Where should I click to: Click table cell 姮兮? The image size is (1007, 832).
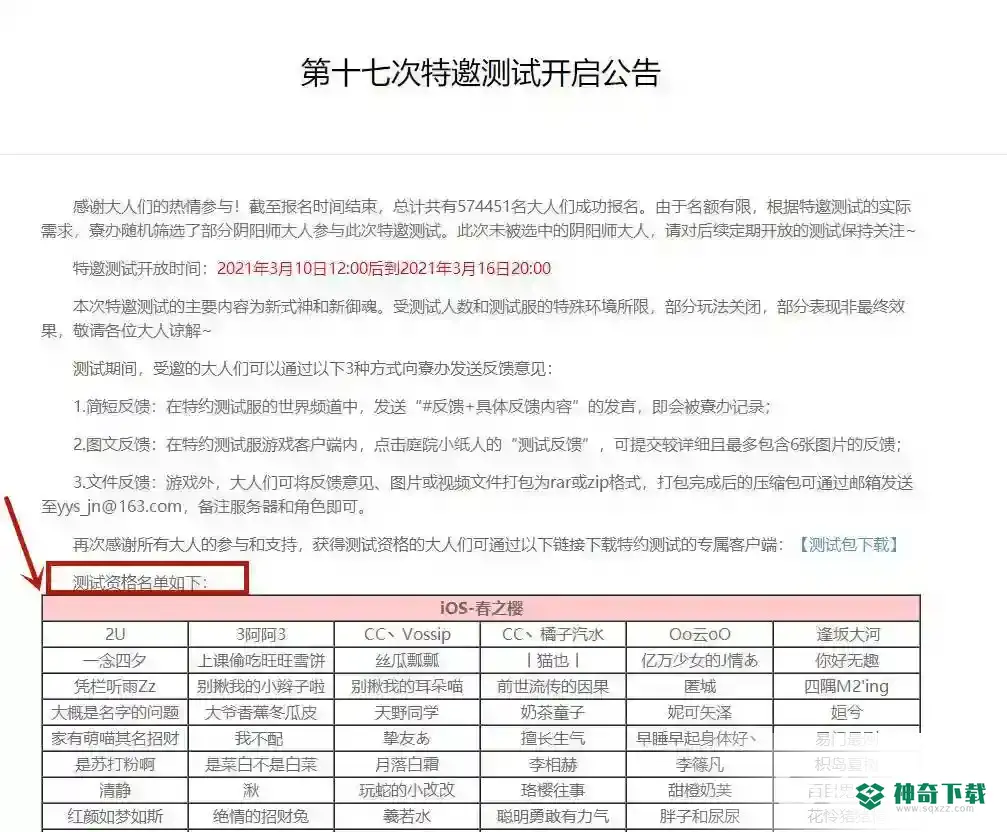tap(847, 713)
